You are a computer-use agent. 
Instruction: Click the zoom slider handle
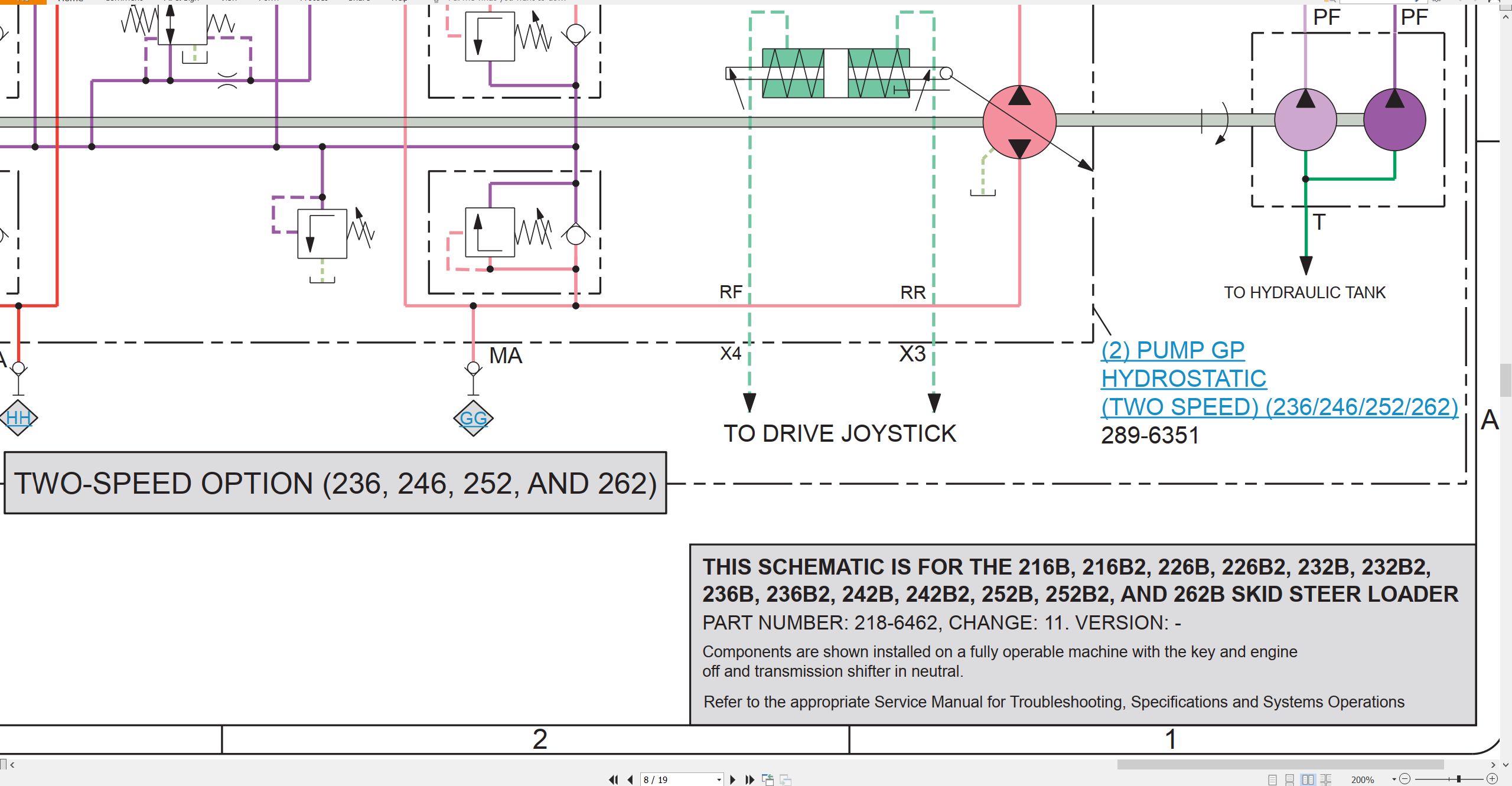1459,779
